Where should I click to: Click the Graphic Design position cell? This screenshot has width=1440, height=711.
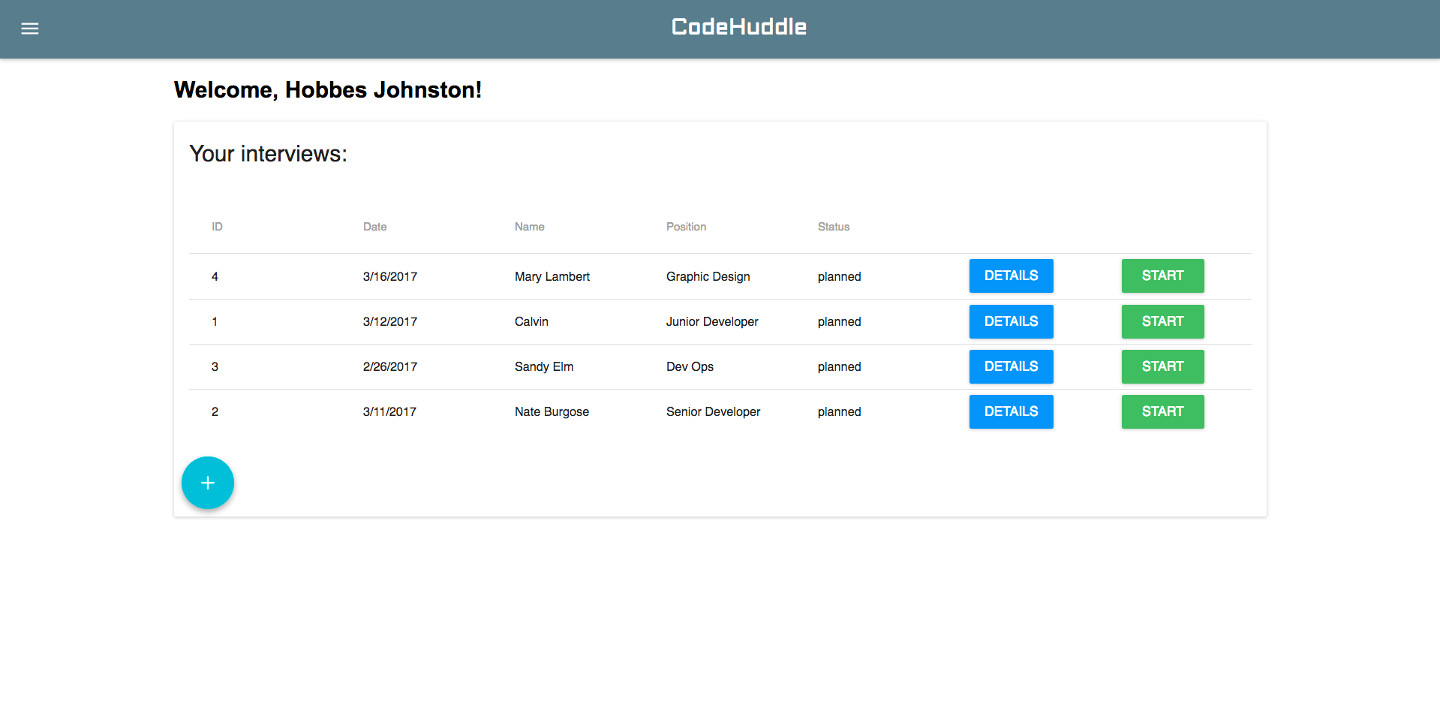click(708, 277)
